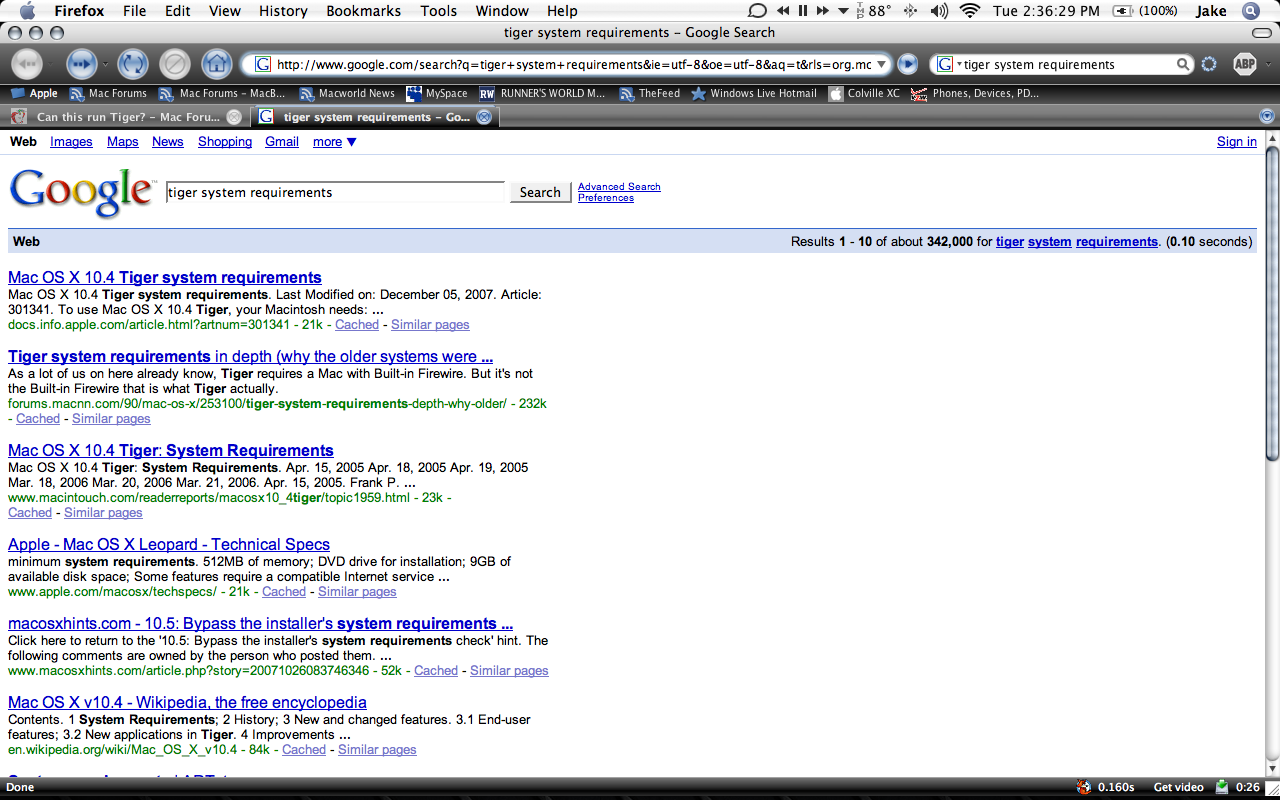This screenshot has height=800, width=1280.
Task: Click the volume speaker icon in menu bar
Action: click(938, 11)
